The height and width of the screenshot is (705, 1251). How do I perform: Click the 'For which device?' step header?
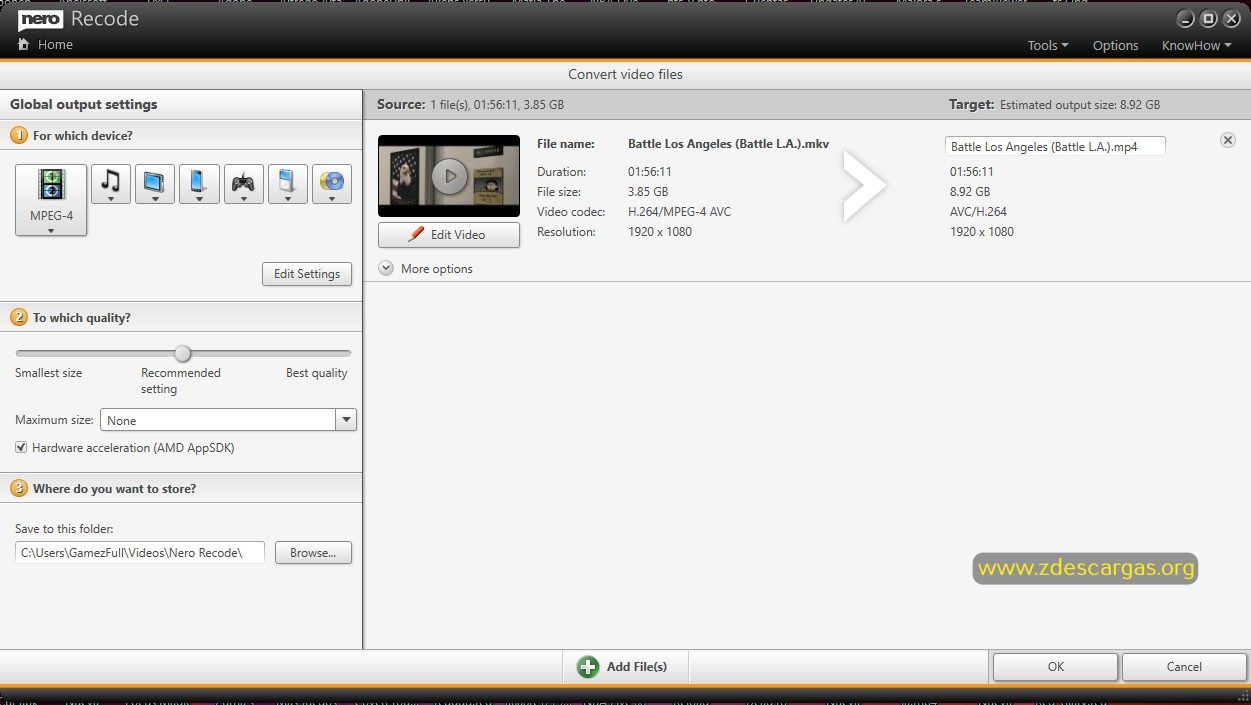pyautogui.click(x=83, y=135)
